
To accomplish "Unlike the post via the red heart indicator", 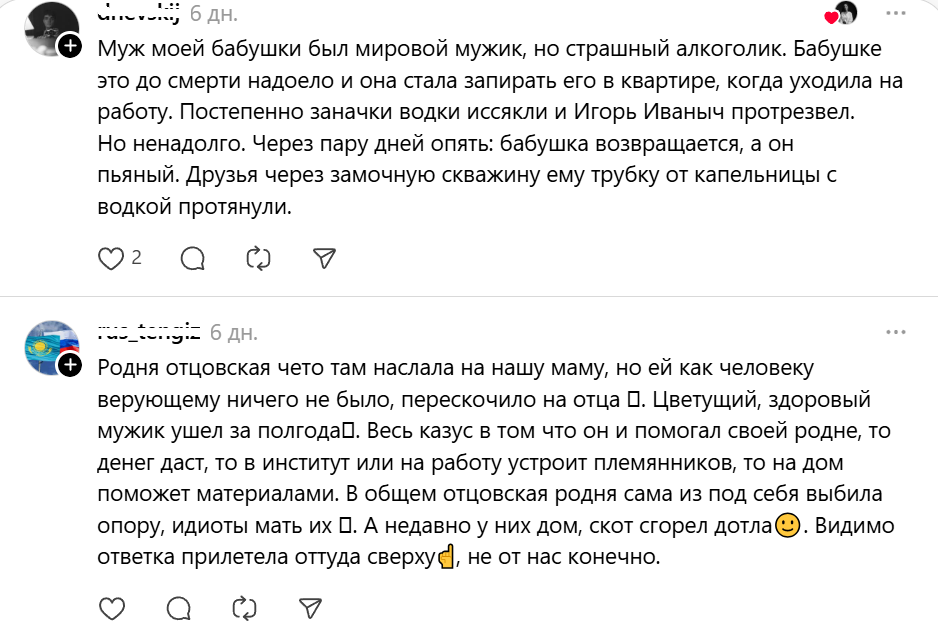I will (x=829, y=16).
